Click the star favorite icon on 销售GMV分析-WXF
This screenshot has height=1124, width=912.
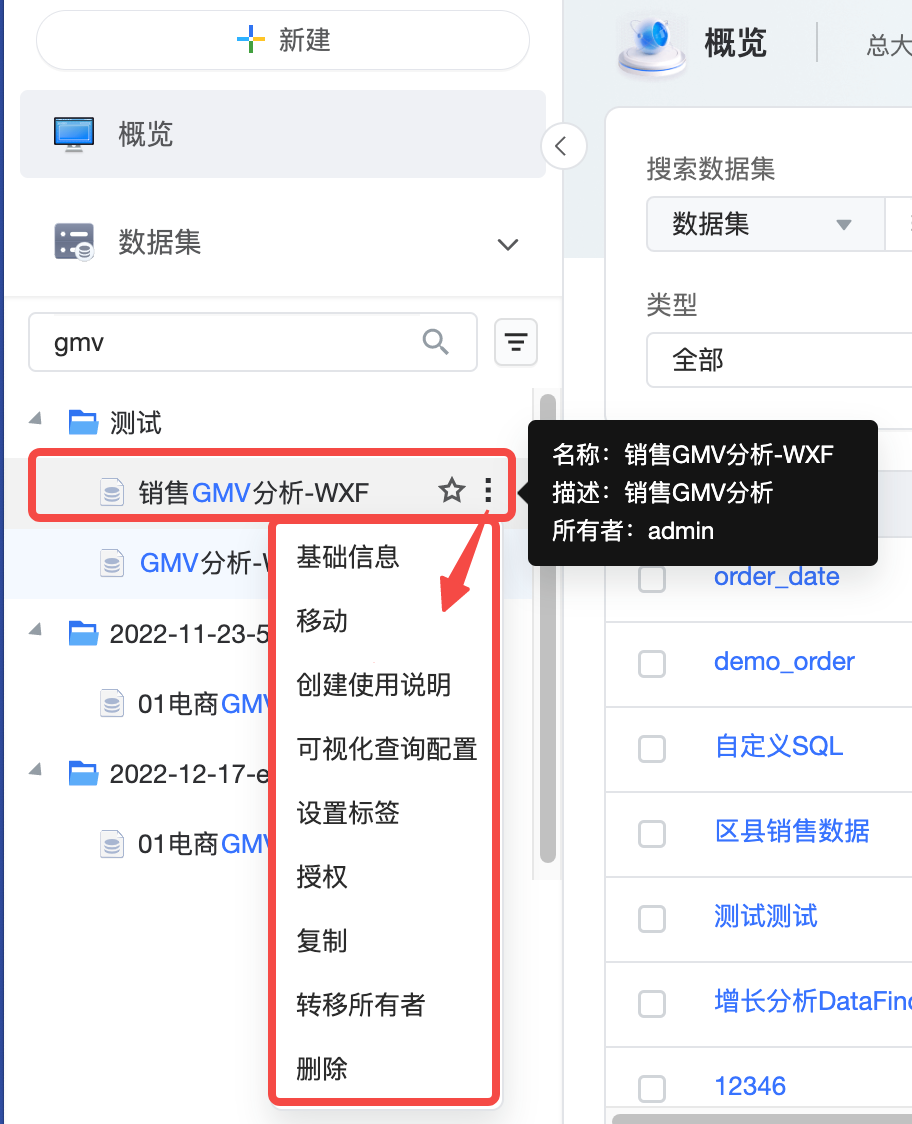452,491
